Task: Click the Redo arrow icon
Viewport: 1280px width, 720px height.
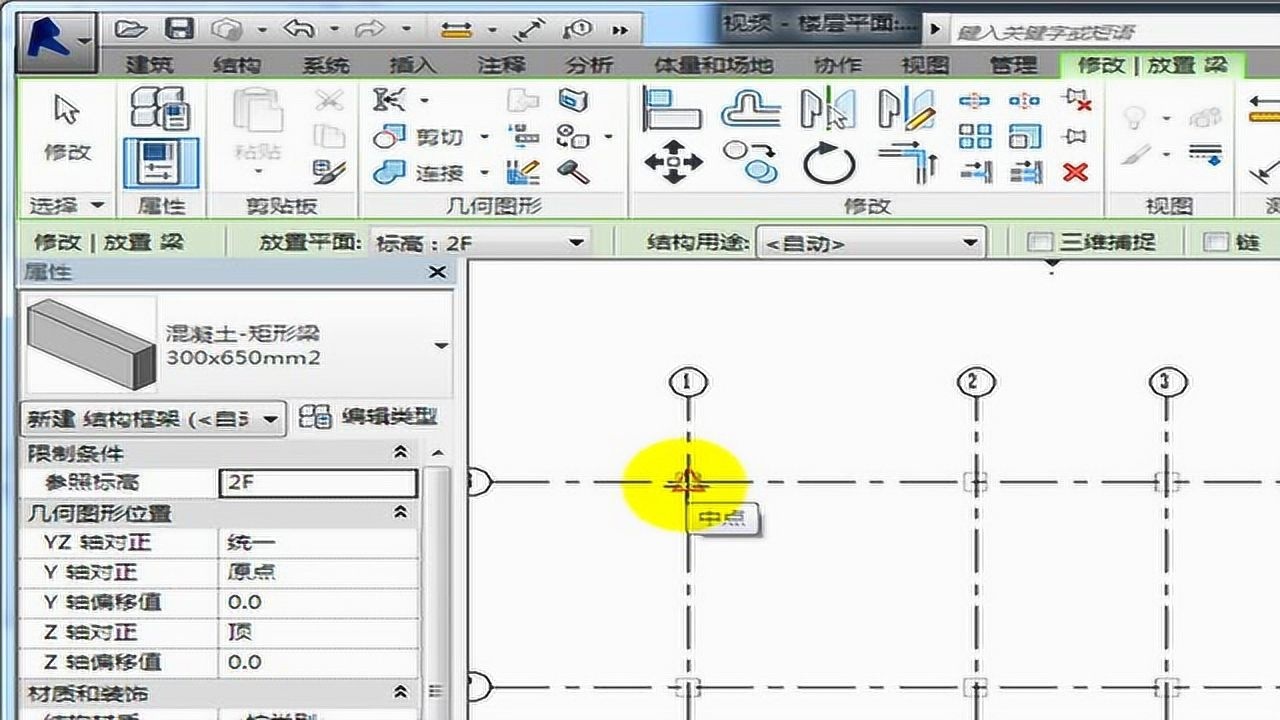Action: coord(370,29)
